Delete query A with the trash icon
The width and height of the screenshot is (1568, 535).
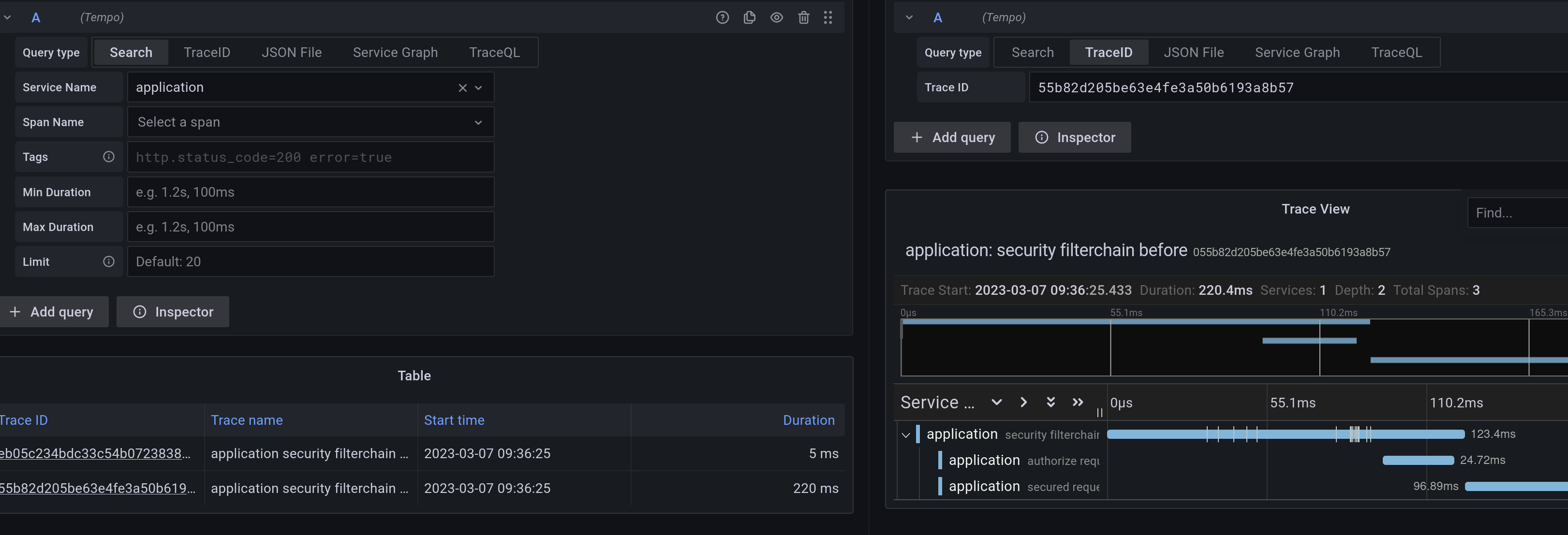pos(803,17)
